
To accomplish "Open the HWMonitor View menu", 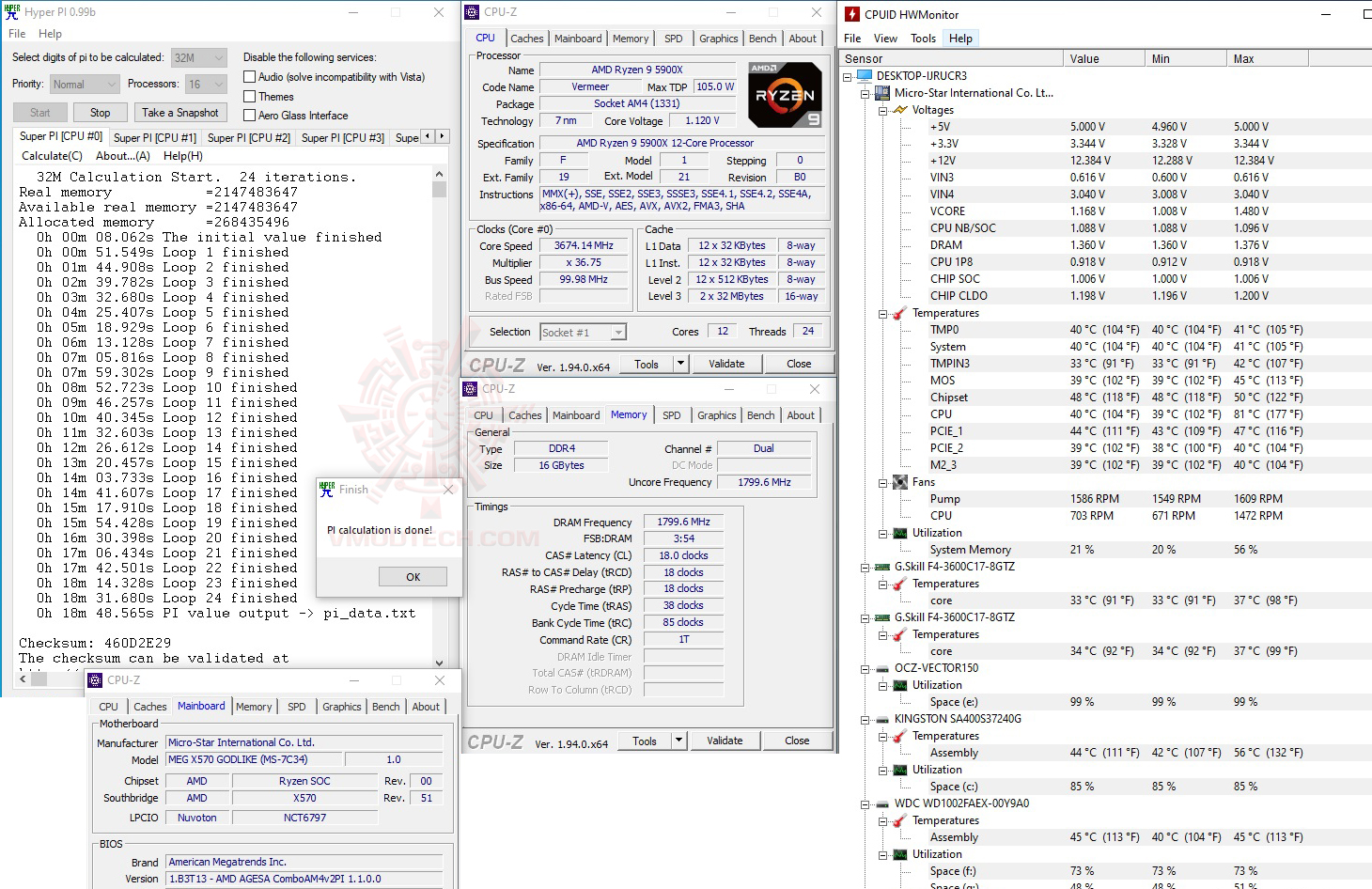I will [x=885, y=39].
